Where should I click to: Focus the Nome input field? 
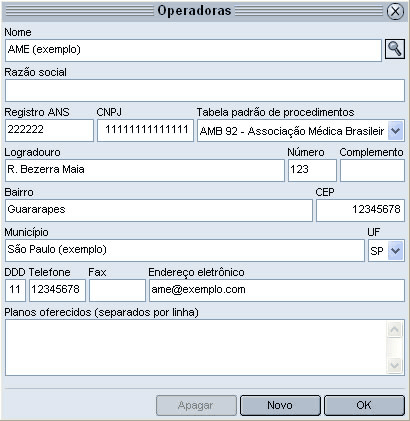pyautogui.click(x=193, y=50)
